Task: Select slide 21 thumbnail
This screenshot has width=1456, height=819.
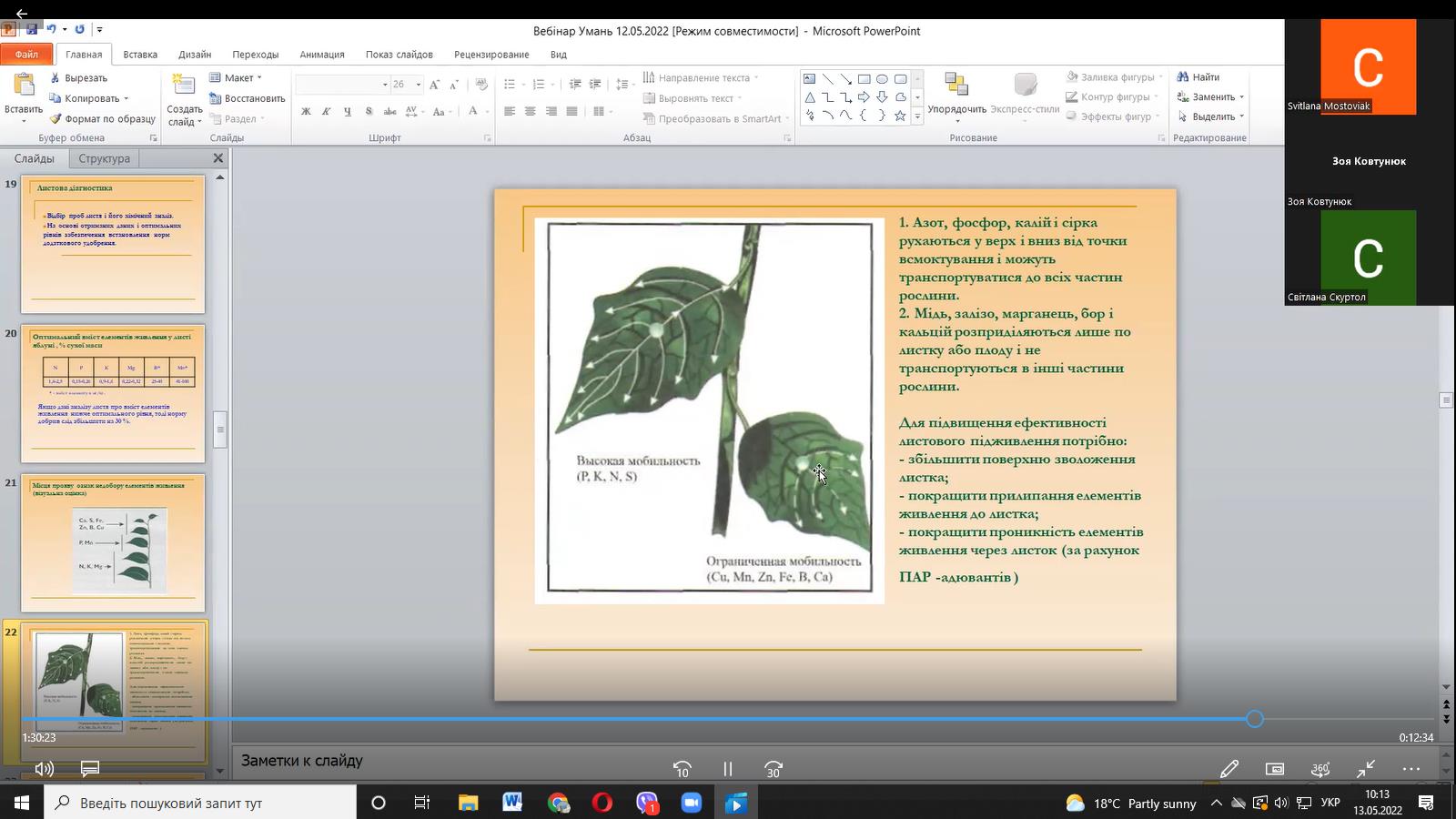Action: coord(113,542)
